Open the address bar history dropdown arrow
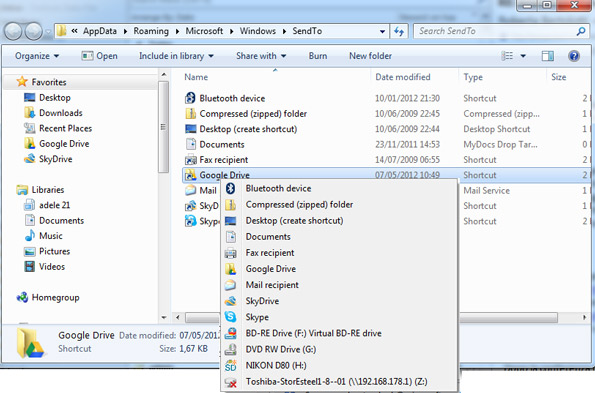 [382, 31]
